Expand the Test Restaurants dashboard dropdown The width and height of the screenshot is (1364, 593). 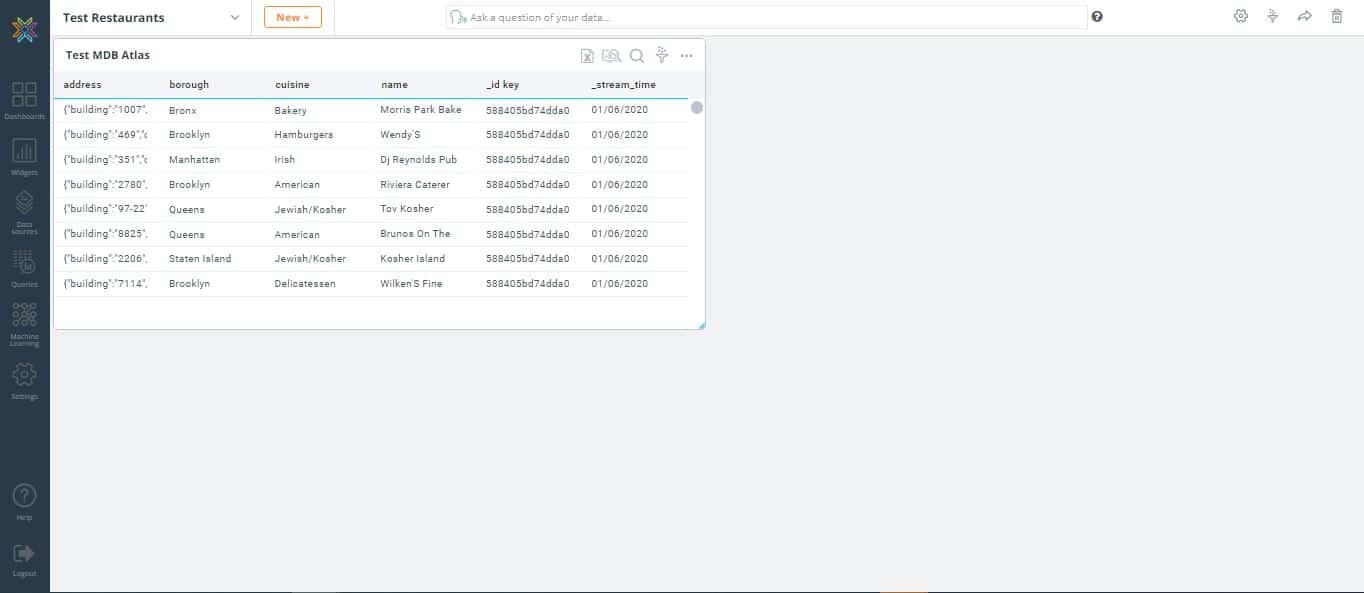pos(234,17)
